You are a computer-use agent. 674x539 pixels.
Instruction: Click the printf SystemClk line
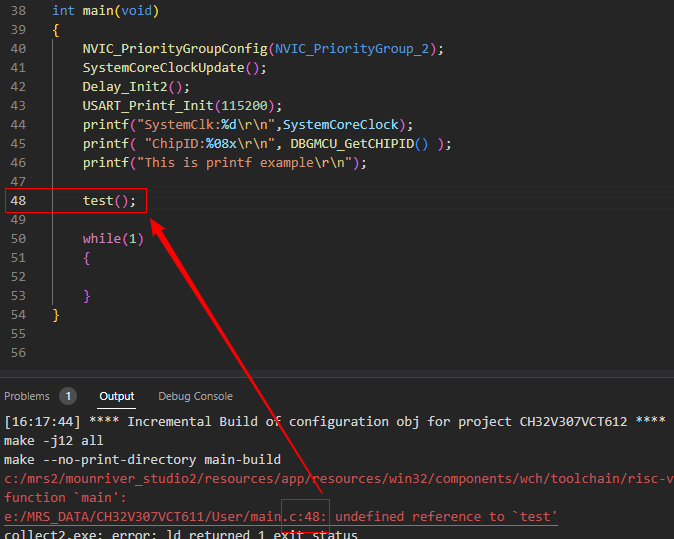(248, 125)
